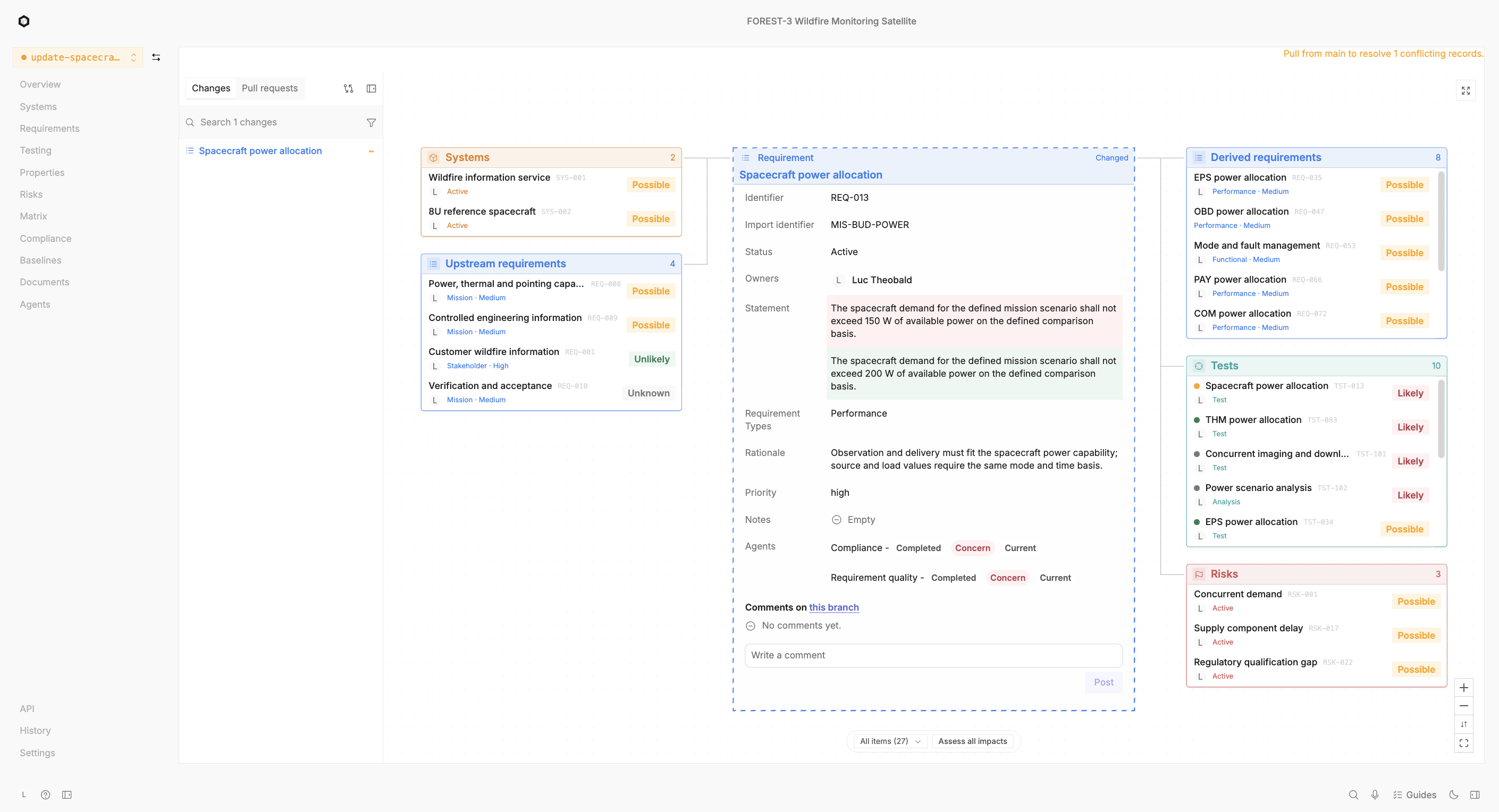This screenshot has height=812, width=1499.
Task: Click the sort direction arrows icon
Action: [x=1463, y=725]
